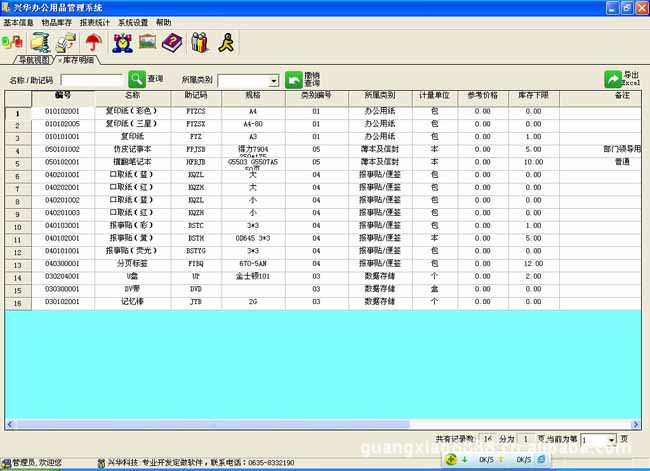650x471 pixels.
Task: Open the 帮助 menu
Action: click(163, 22)
